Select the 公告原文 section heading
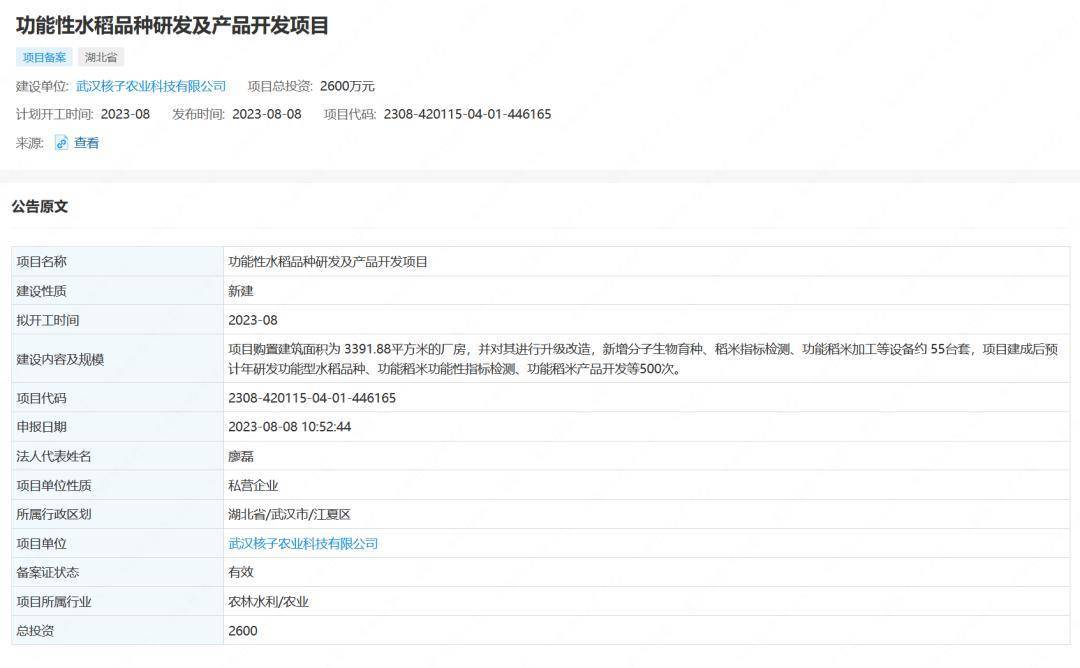1080x668 pixels. [x=40, y=207]
